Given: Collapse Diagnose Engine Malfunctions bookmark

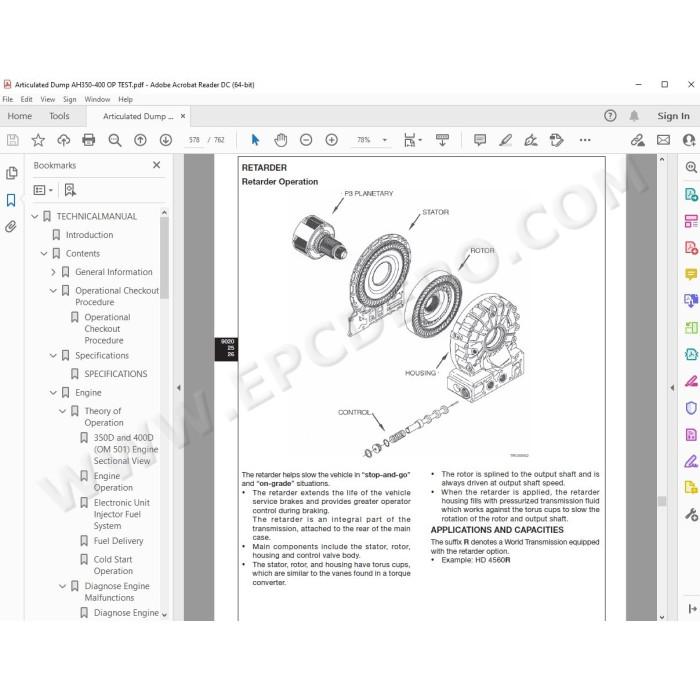Looking at the screenshot, I should pyautogui.click(x=62, y=586).
